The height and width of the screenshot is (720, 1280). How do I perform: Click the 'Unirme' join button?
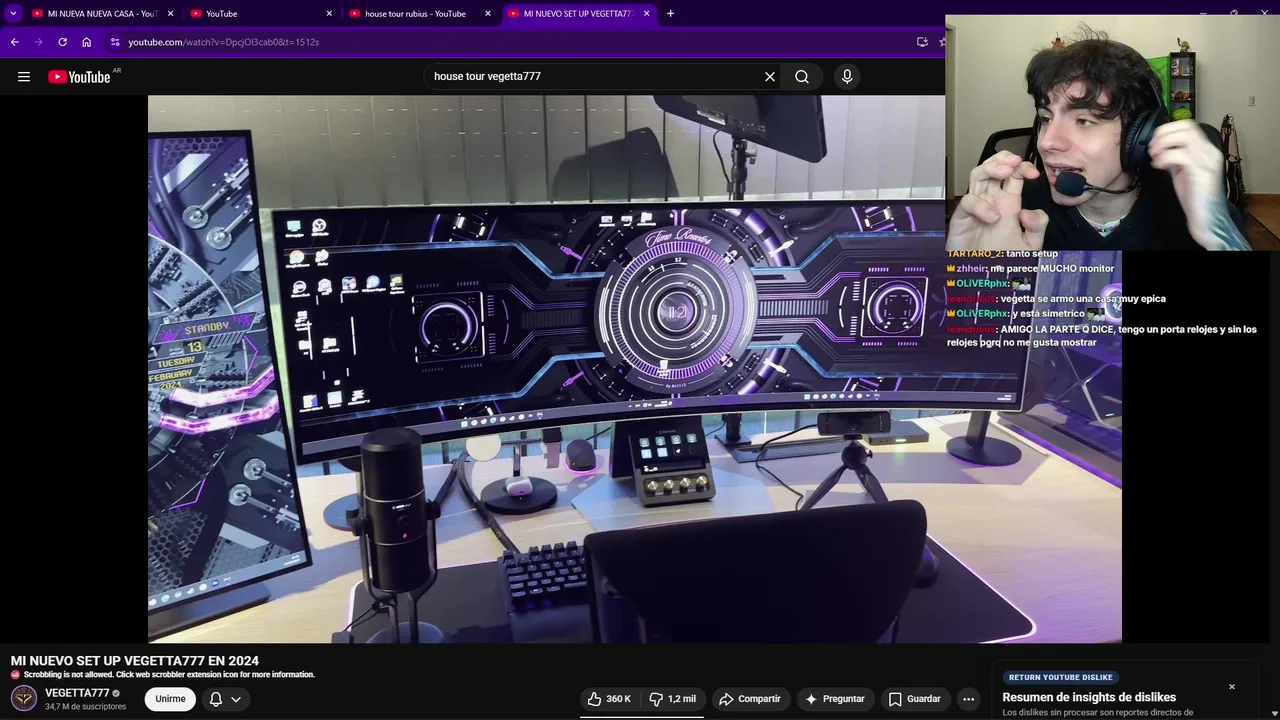pos(170,699)
